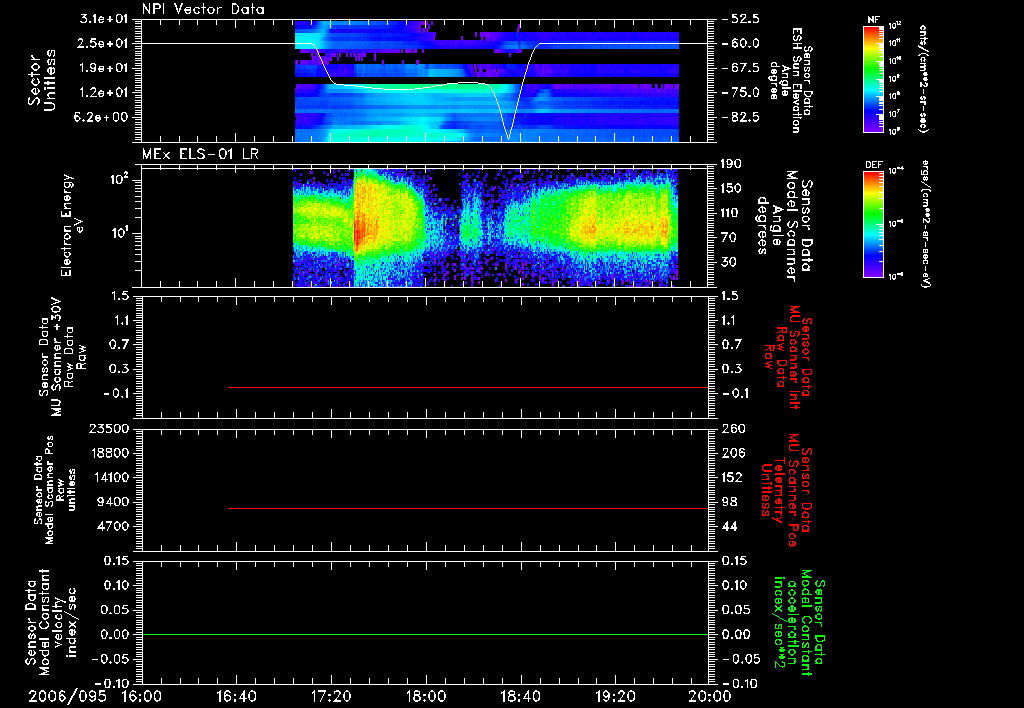Screen dimensions: 1024x708
Task: Select the 17:20 time axis label
Action: (331, 696)
